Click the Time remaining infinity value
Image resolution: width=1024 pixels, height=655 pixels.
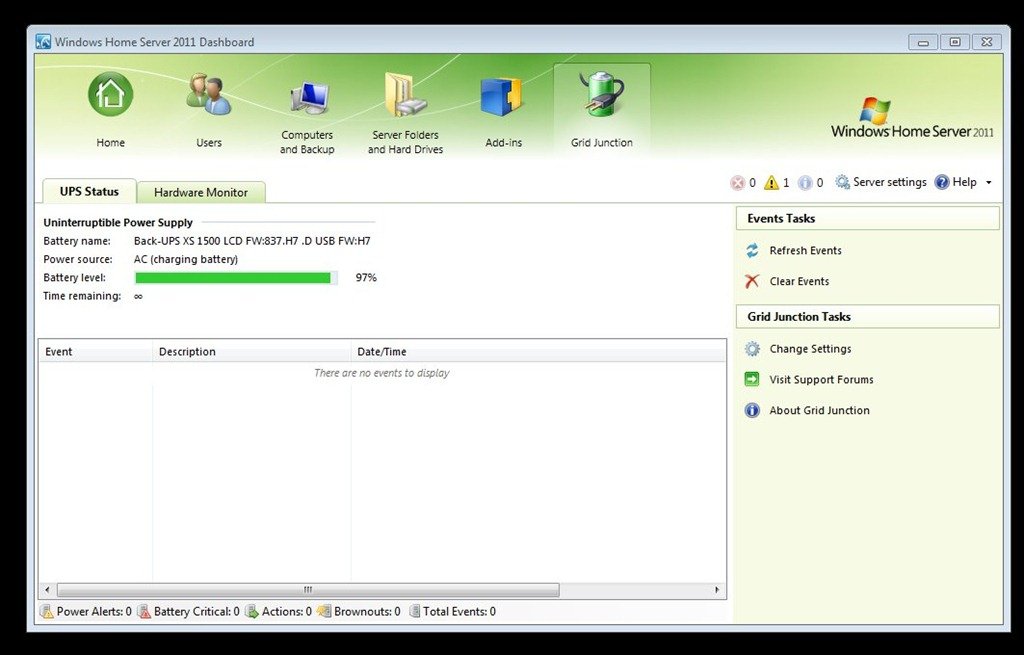pyautogui.click(x=138, y=296)
